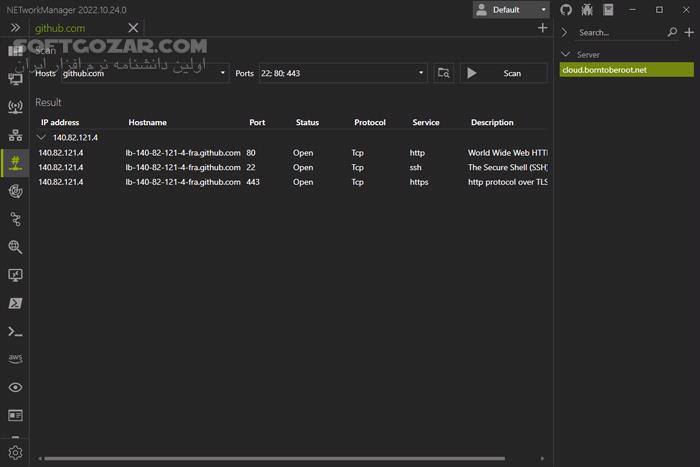Expand the sidebar with double chevron
Screen dimensions: 700x467
point(15,28)
